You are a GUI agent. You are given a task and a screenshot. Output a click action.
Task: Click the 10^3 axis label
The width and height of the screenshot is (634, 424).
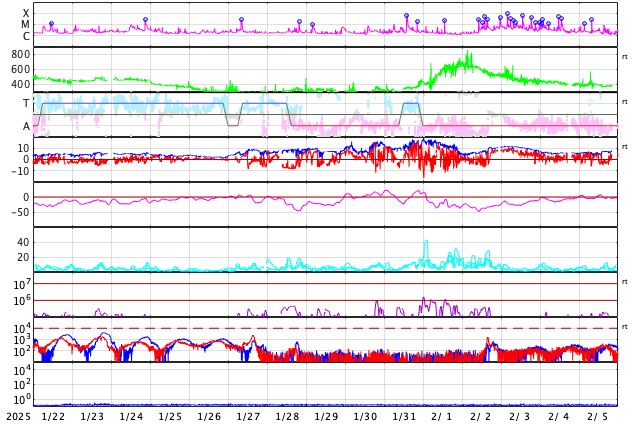(23, 340)
